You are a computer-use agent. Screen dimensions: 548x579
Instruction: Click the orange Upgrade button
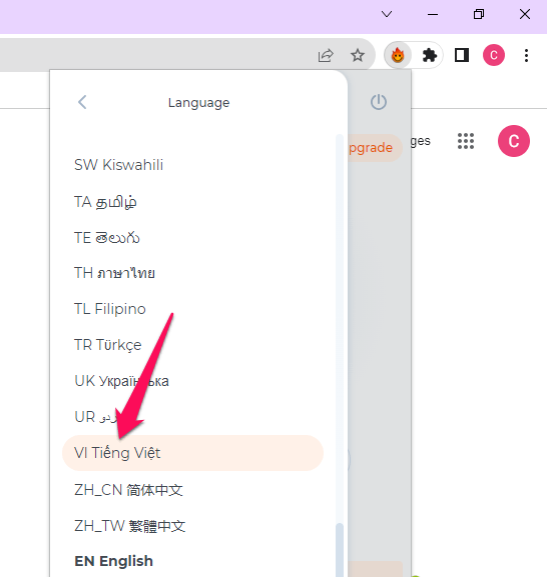click(374, 148)
